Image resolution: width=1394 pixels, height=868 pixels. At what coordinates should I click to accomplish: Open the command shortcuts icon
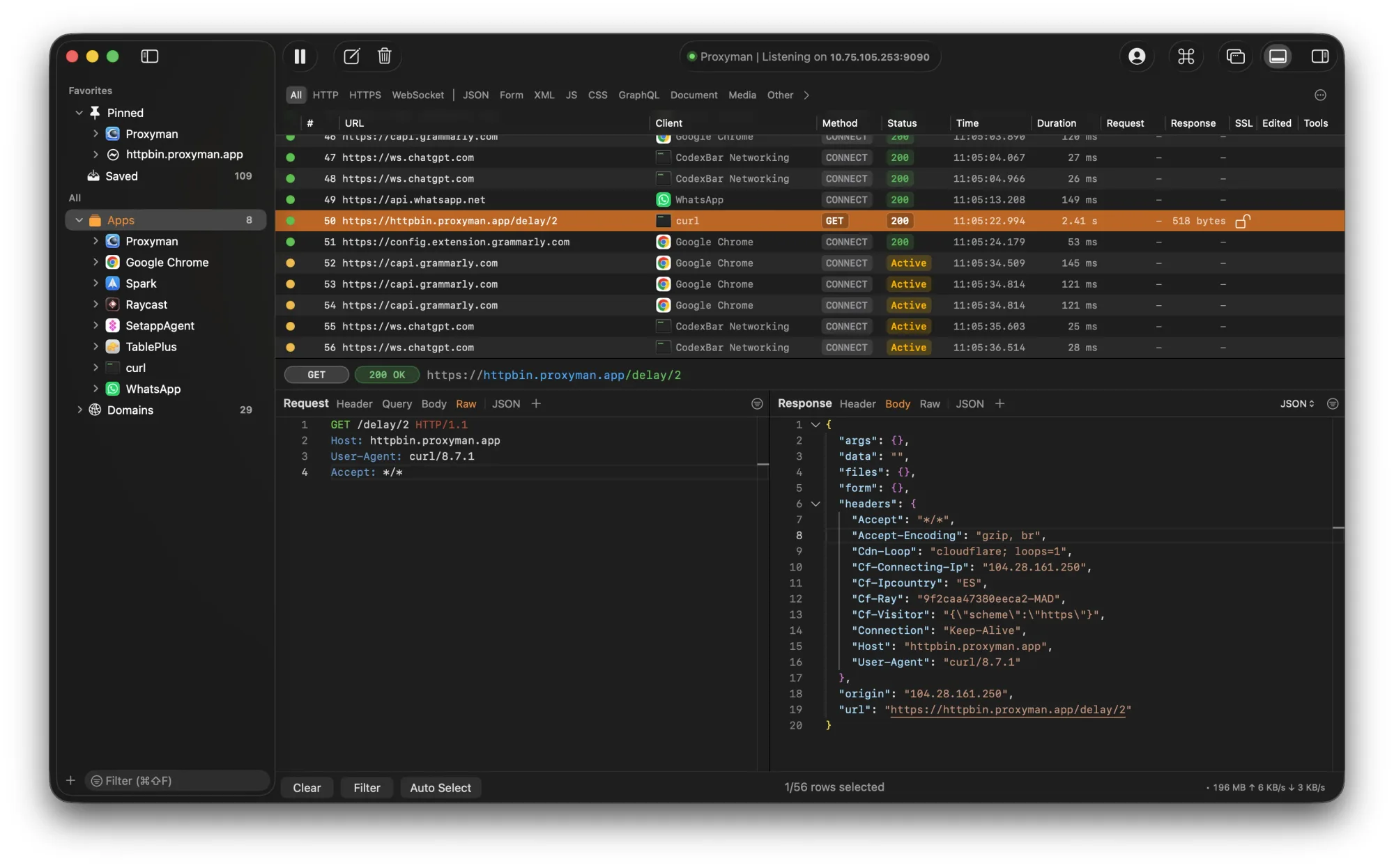pyautogui.click(x=1186, y=56)
